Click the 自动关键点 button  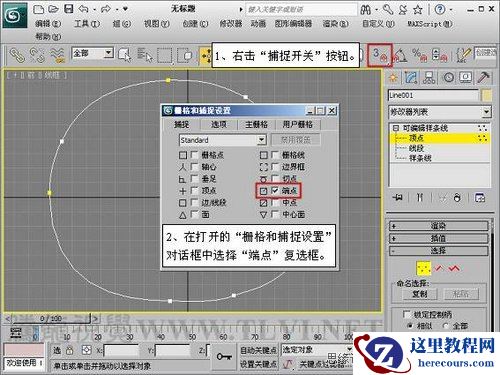[x=258, y=350]
